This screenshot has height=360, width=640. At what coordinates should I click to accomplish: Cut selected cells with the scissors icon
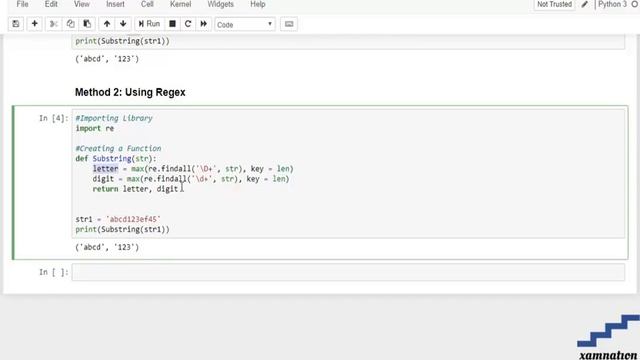coord(53,24)
